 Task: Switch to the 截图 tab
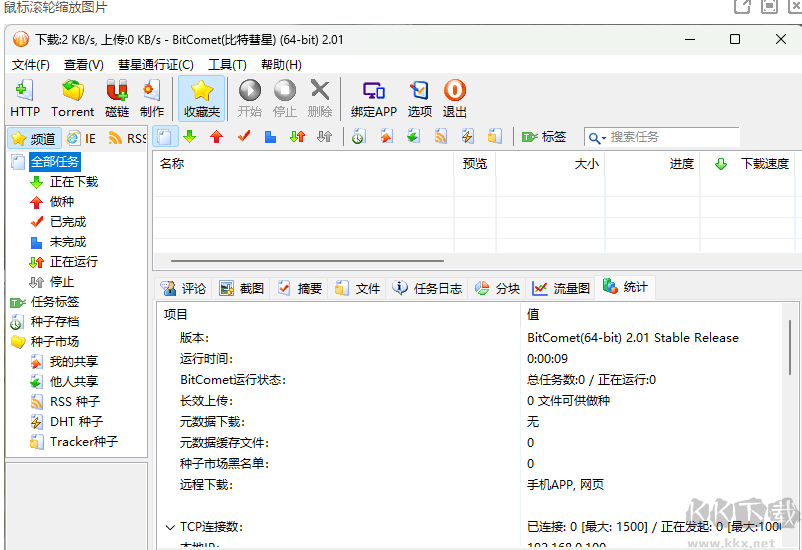point(241,289)
